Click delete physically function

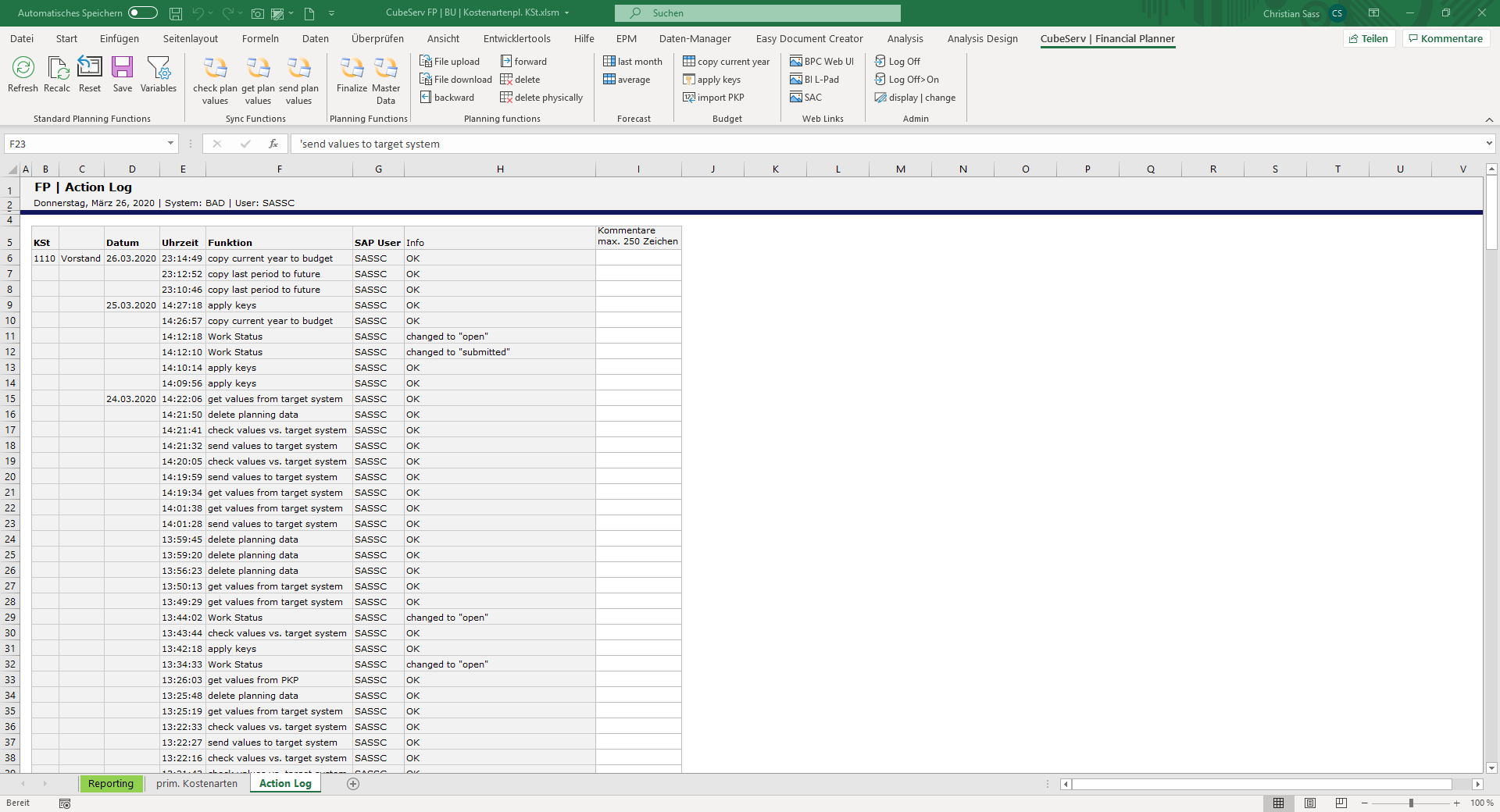tap(541, 97)
